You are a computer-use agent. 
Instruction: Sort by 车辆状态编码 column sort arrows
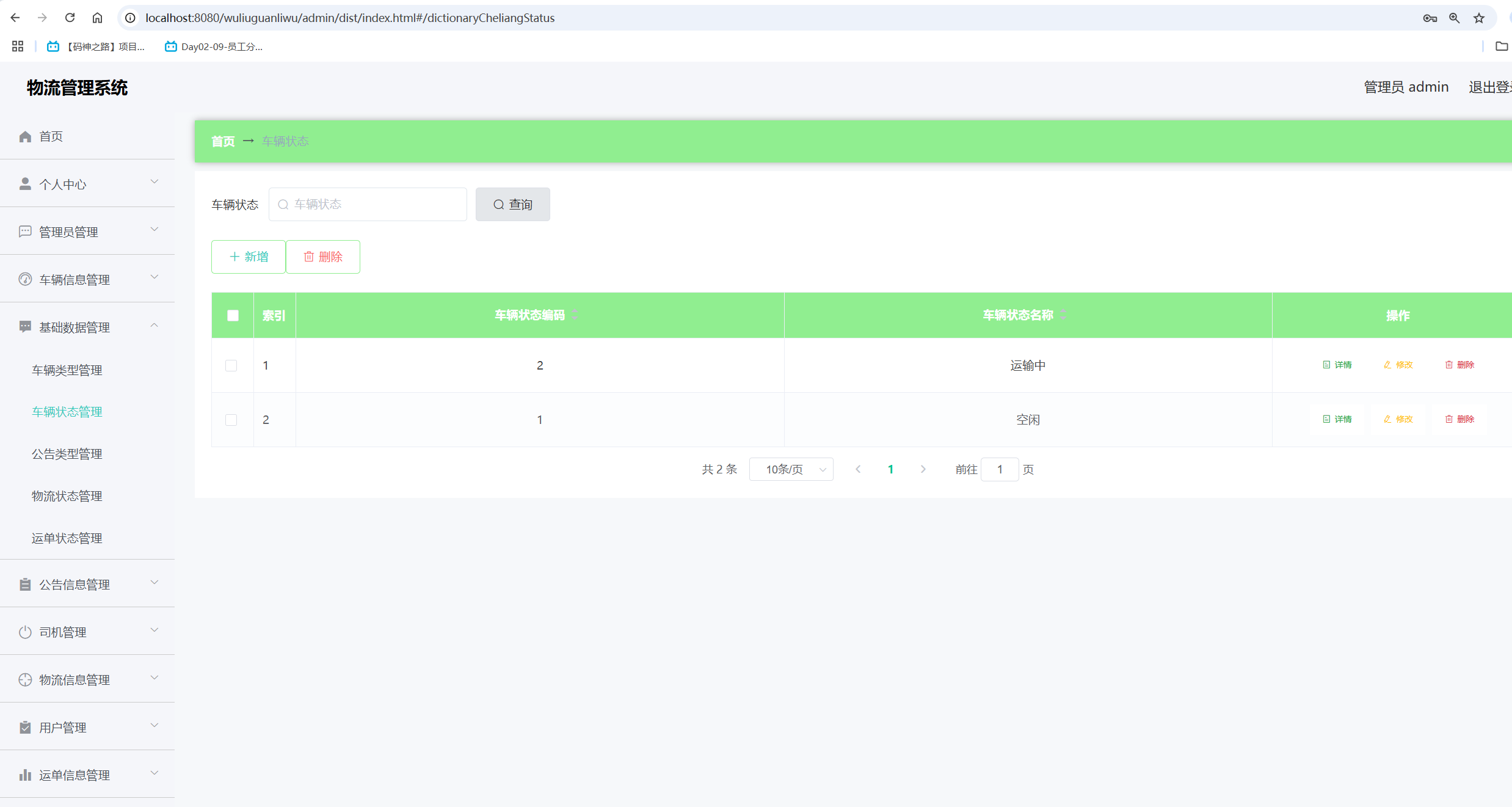tap(575, 315)
